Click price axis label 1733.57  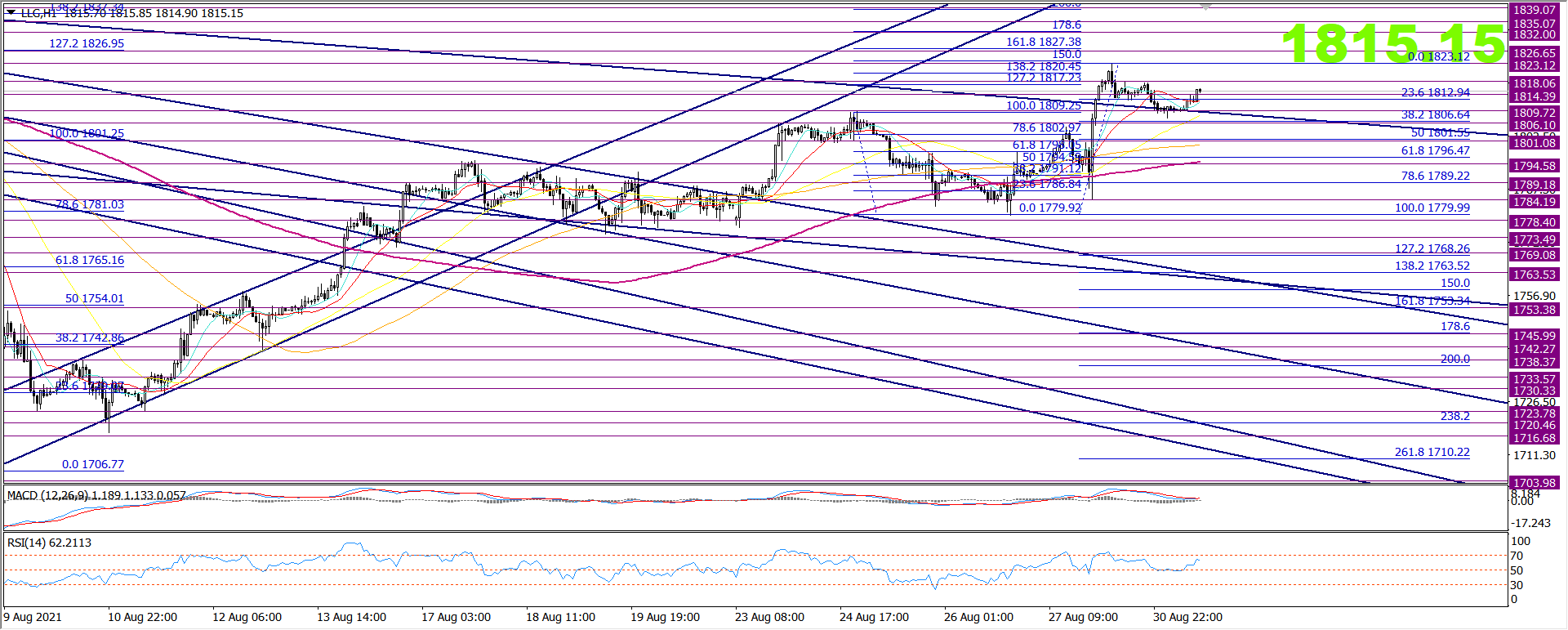[1535, 379]
